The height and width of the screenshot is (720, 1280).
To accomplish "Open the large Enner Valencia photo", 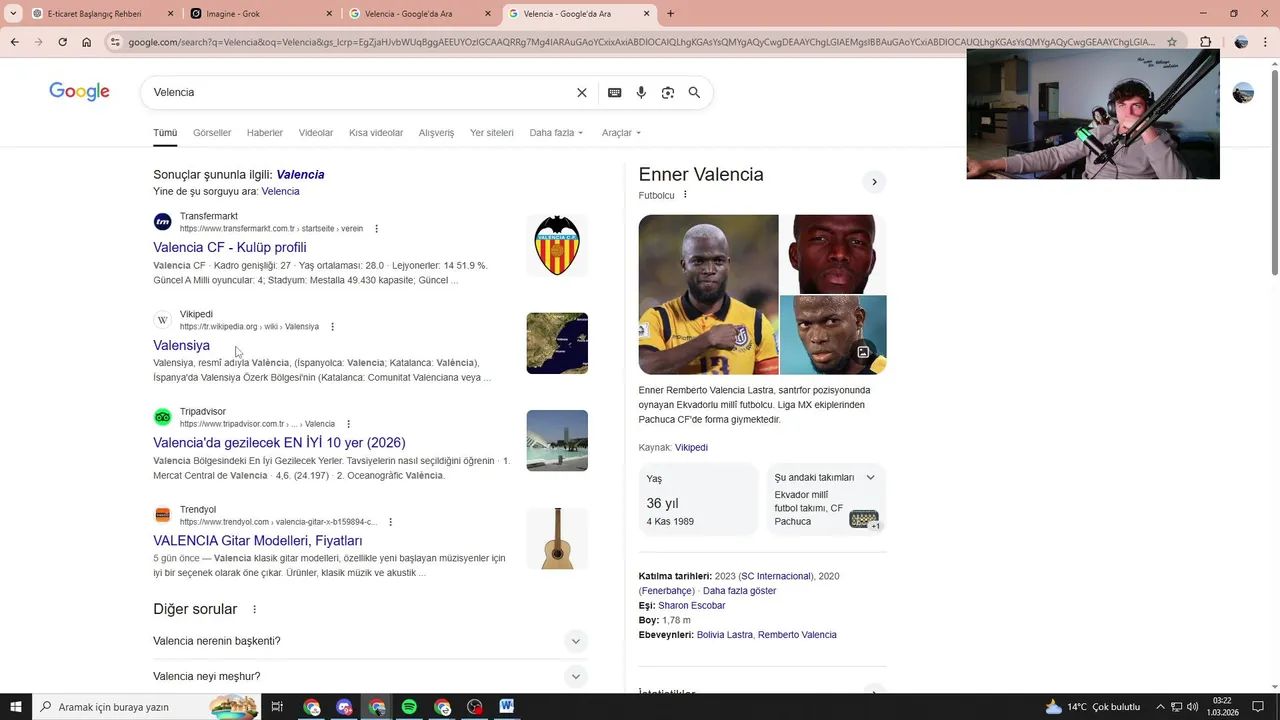I will pos(708,295).
